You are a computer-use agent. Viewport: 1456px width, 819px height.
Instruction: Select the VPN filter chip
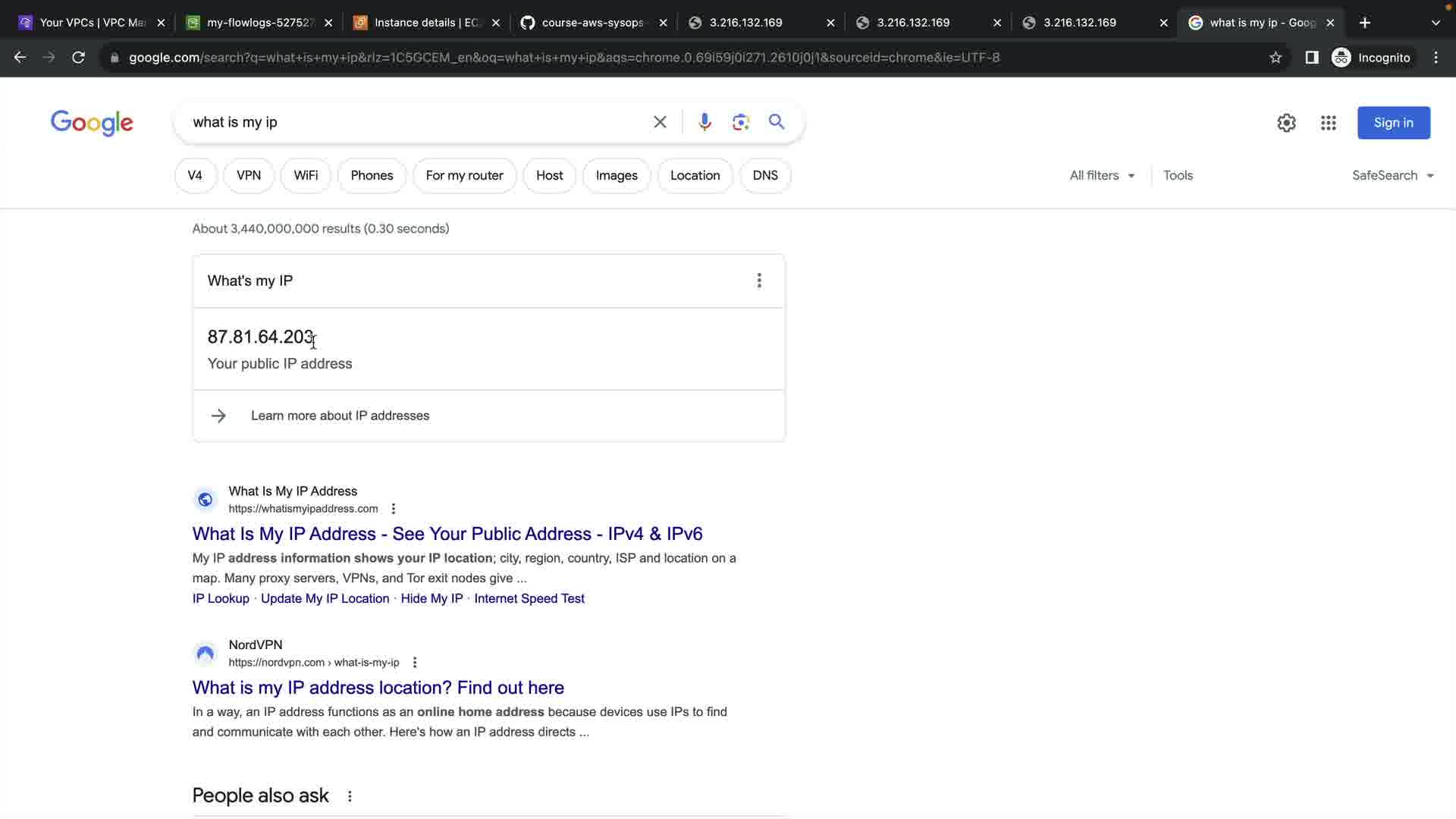249,175
